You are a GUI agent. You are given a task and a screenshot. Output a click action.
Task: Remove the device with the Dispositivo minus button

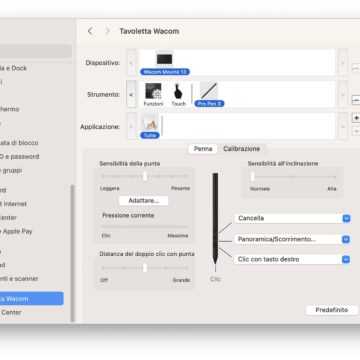tap(356, 68)
